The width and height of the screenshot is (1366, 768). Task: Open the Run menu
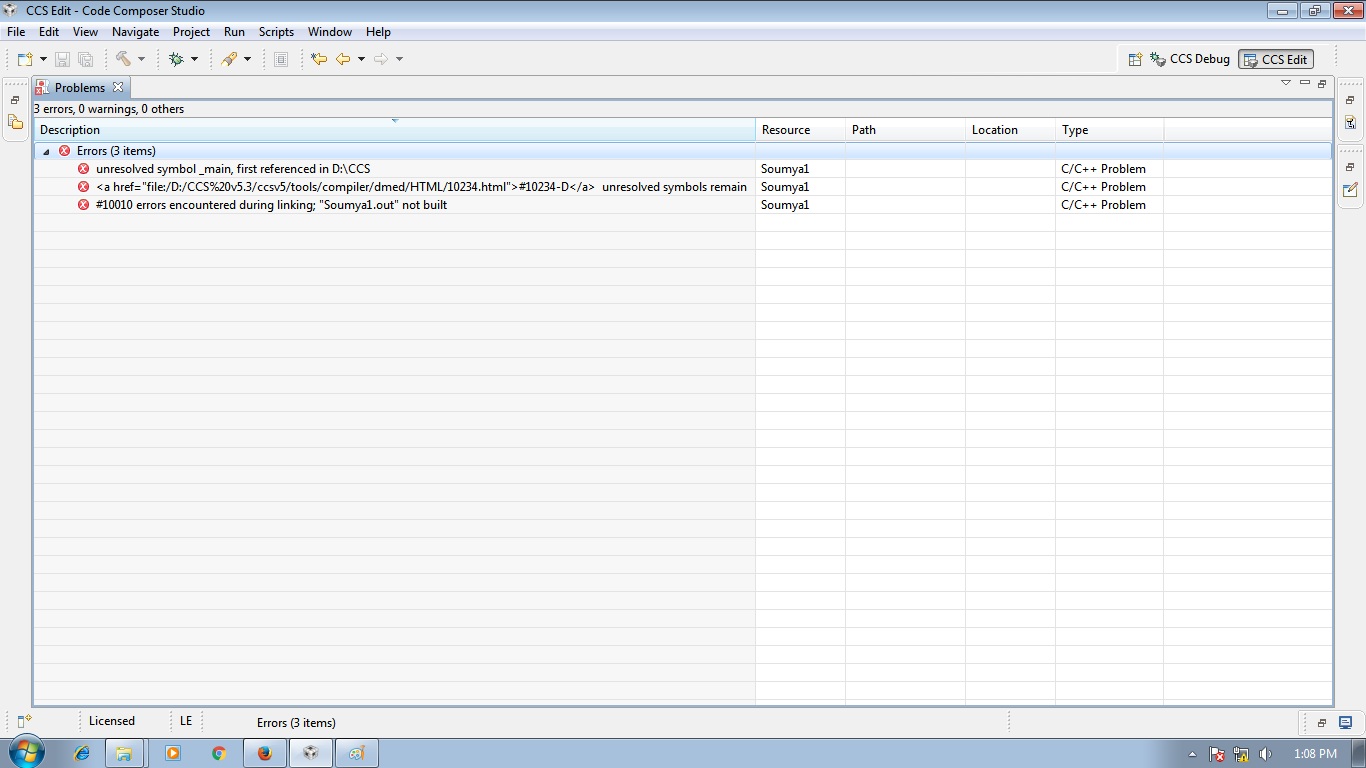pyautogui.click(x=234, y=32)
